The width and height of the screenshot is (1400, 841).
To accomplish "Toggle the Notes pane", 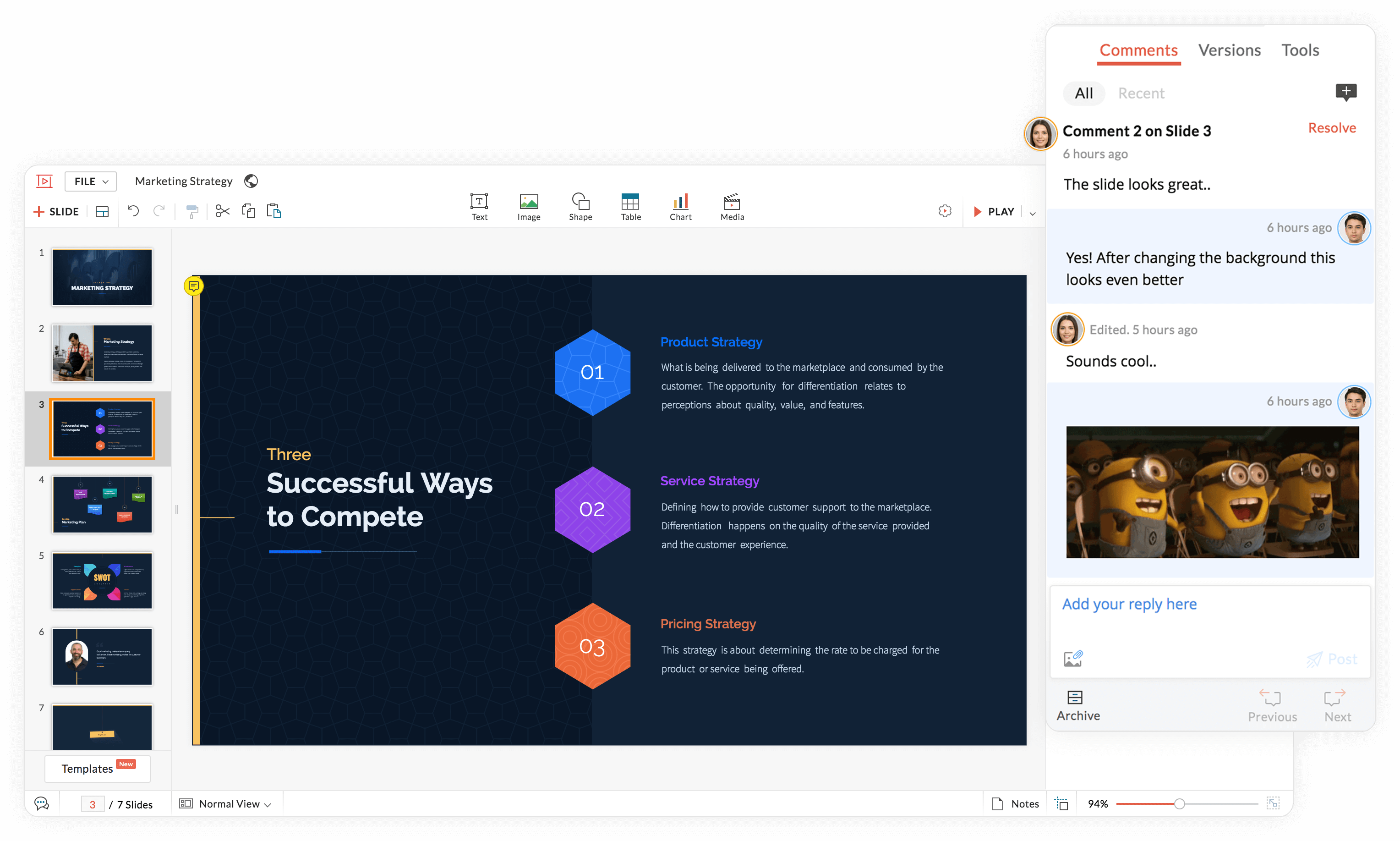I will (x=1016, y=803).
